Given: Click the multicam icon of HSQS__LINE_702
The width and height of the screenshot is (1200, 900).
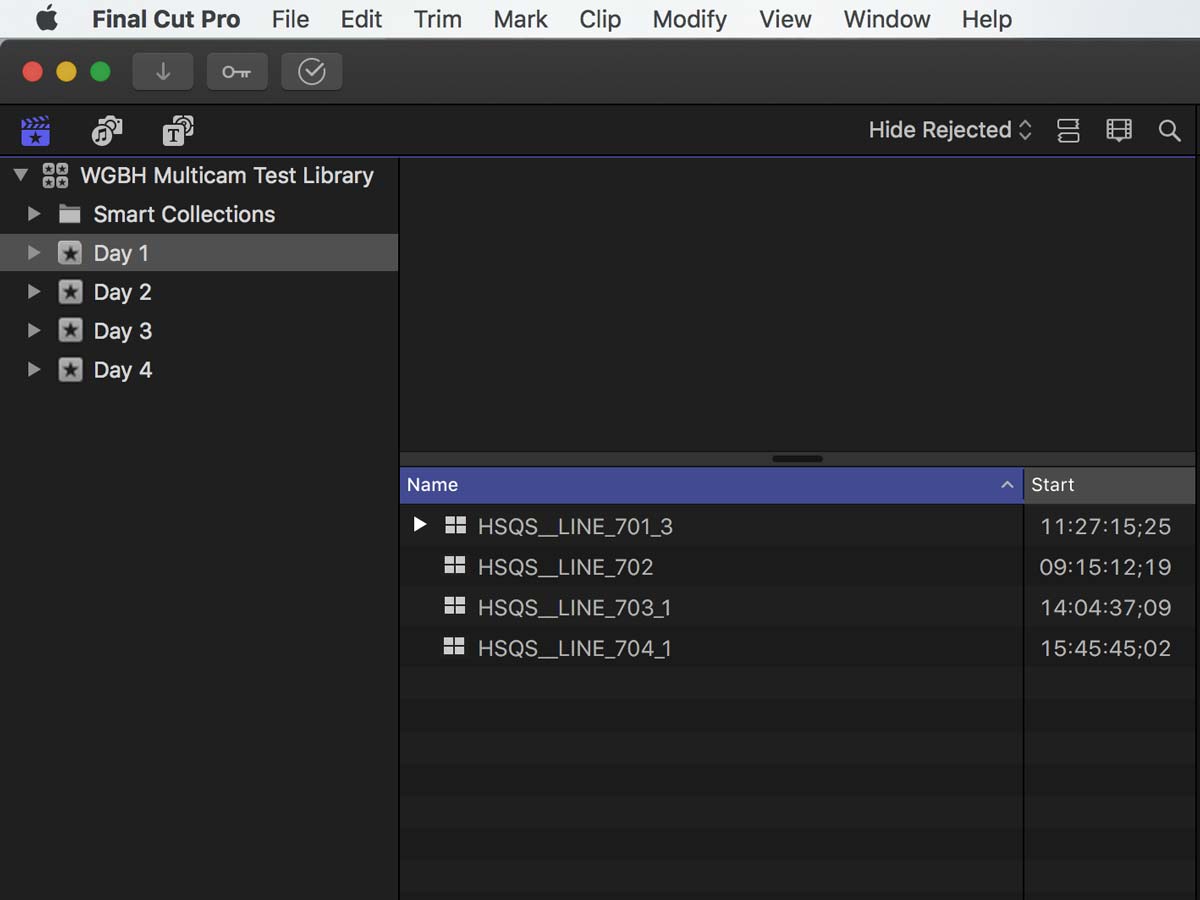Looking at the screenshot, I should click(455, 566).
